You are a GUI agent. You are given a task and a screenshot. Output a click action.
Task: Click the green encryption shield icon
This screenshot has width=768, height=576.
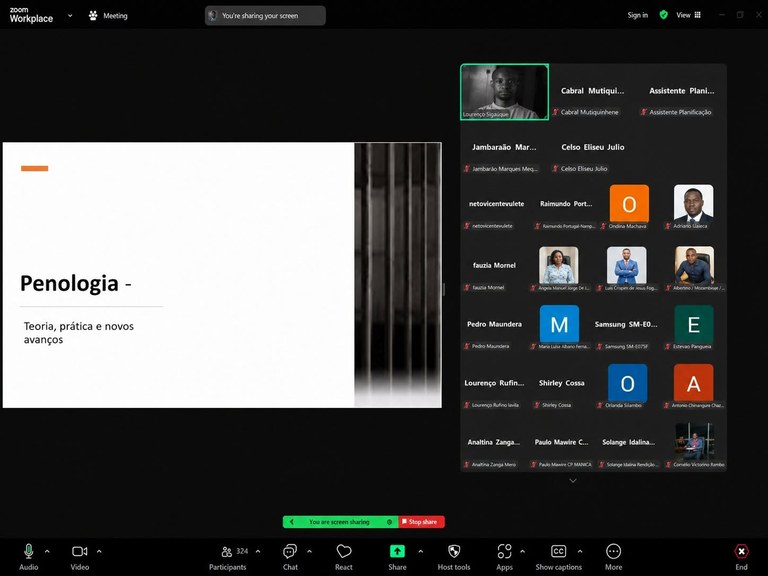(x=664, y=15)
